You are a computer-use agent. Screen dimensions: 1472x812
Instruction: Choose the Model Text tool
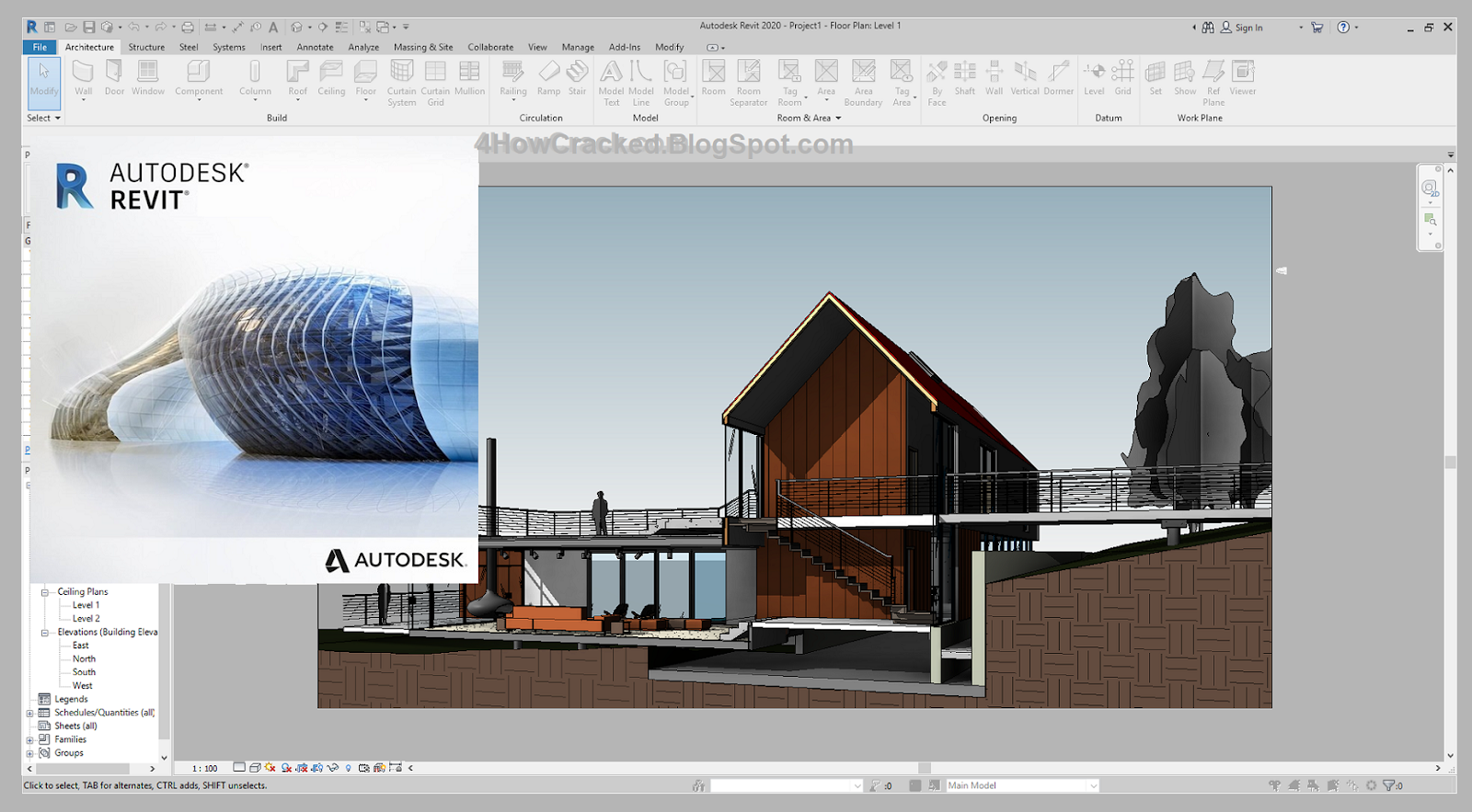click(x=612, y=83)
